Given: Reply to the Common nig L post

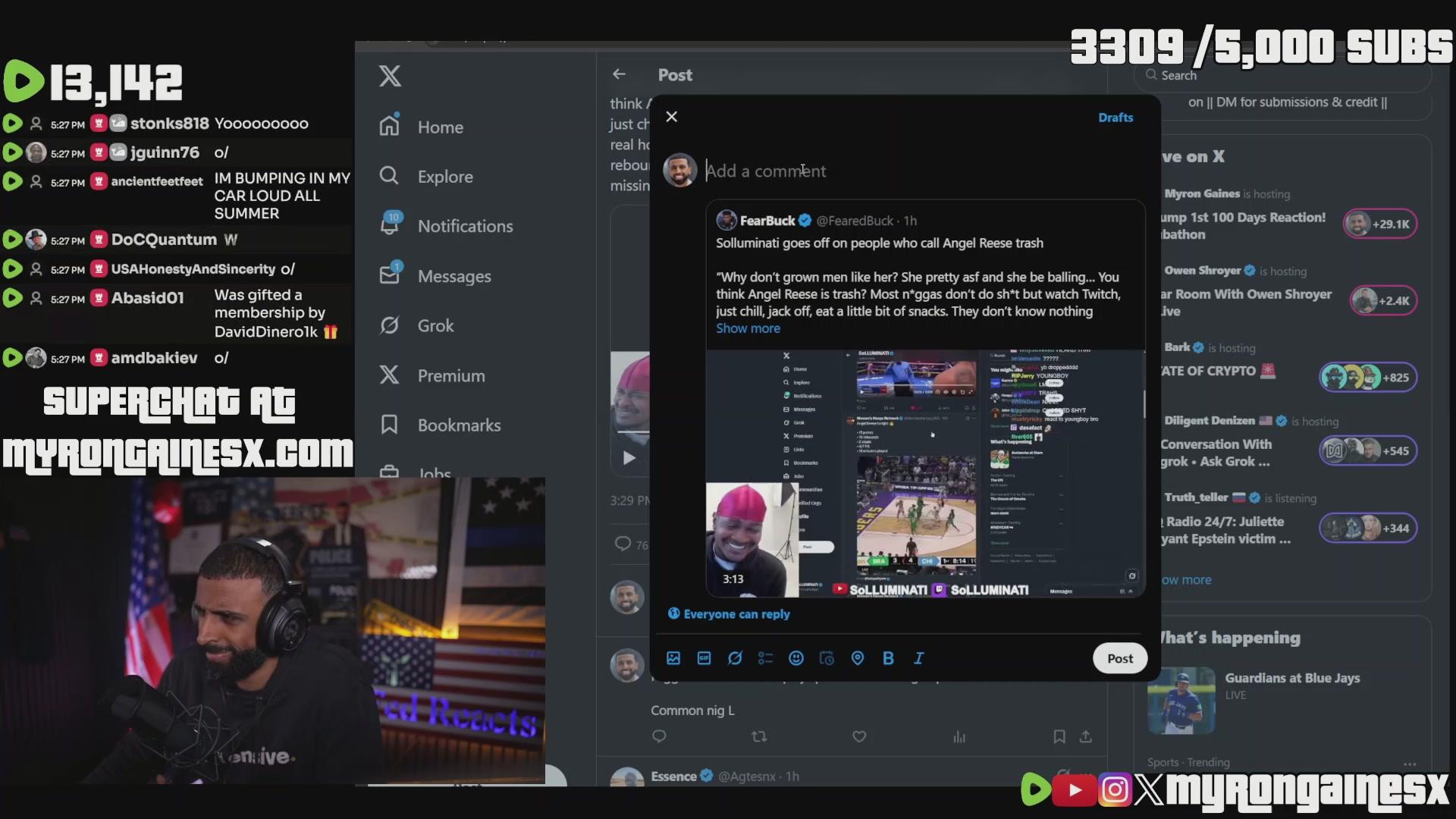Looking at the screenshot, I should click(659, 736).
